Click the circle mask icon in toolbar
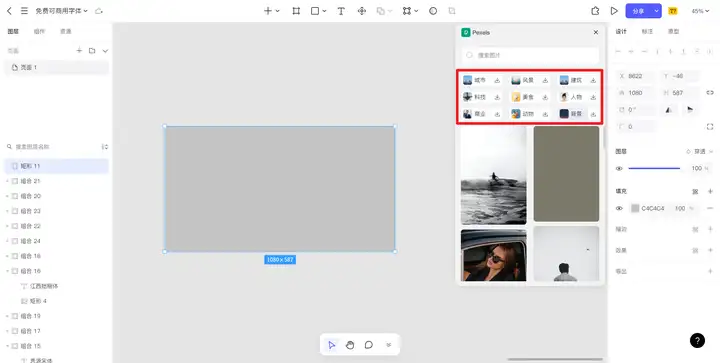The height and width of the screenshot is (363, 720). point(433,11)
